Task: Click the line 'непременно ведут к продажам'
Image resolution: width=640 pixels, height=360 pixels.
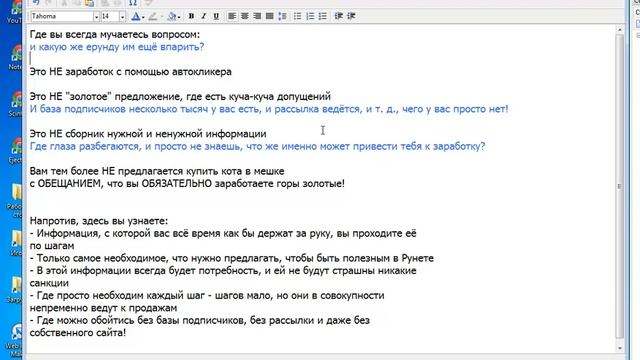Action: (x=103, y=308)
